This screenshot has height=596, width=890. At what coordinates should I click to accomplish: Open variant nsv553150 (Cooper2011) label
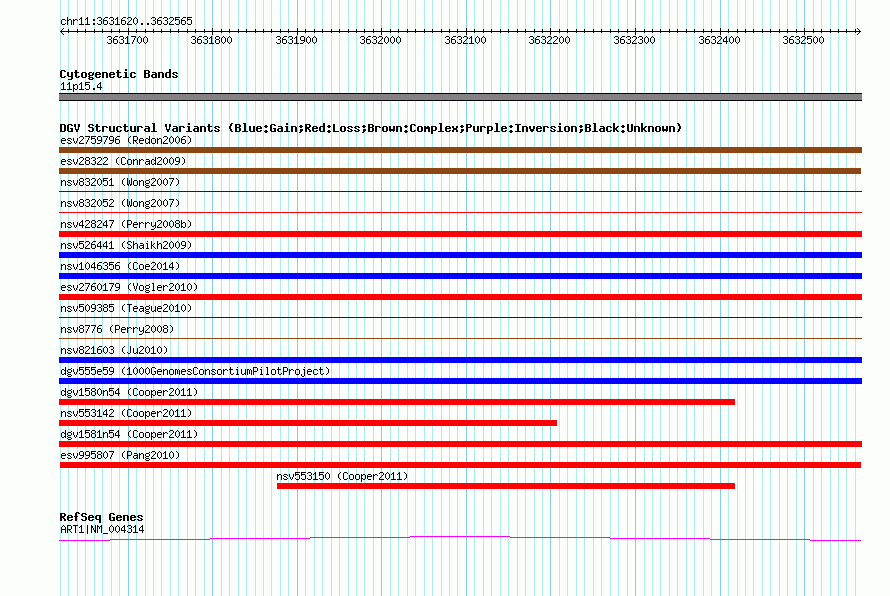(342, 476)
